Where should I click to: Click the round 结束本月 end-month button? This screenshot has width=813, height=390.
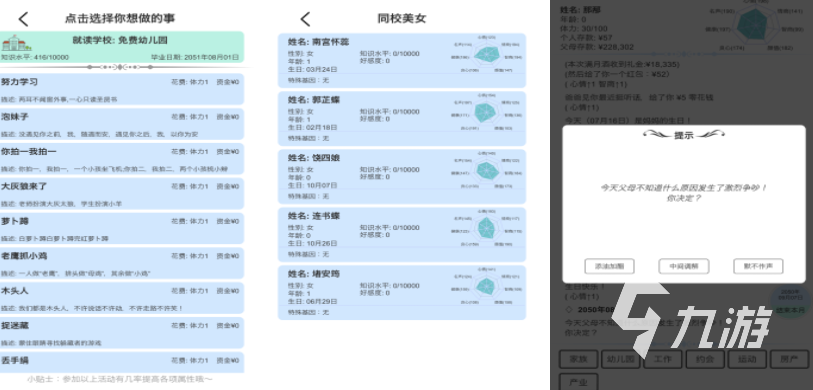point(790,301)
